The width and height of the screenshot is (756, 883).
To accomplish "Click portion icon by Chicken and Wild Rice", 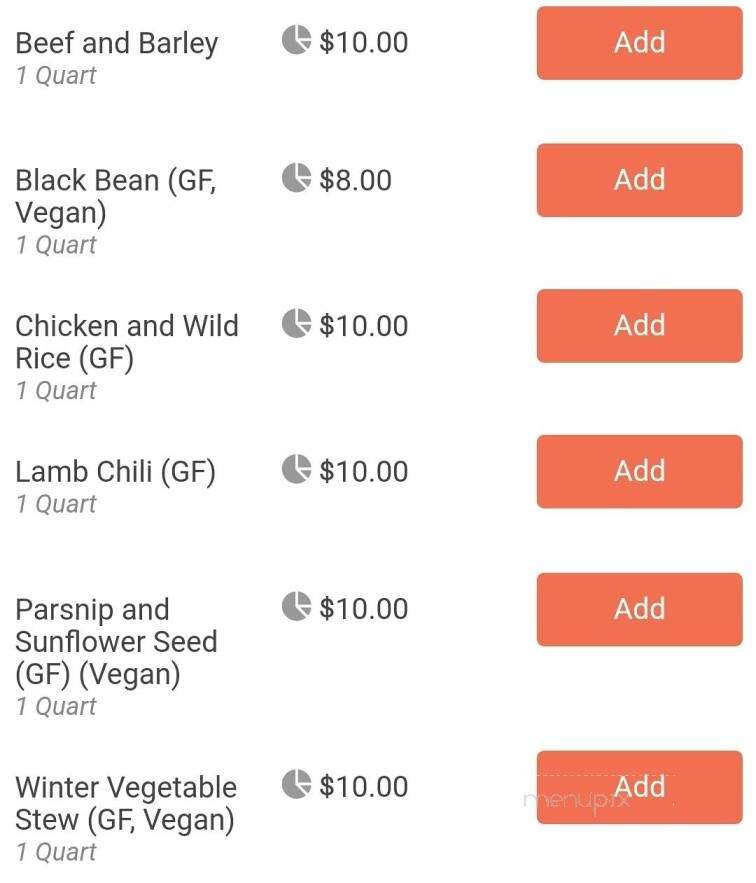I will click(x=296, y=323).
